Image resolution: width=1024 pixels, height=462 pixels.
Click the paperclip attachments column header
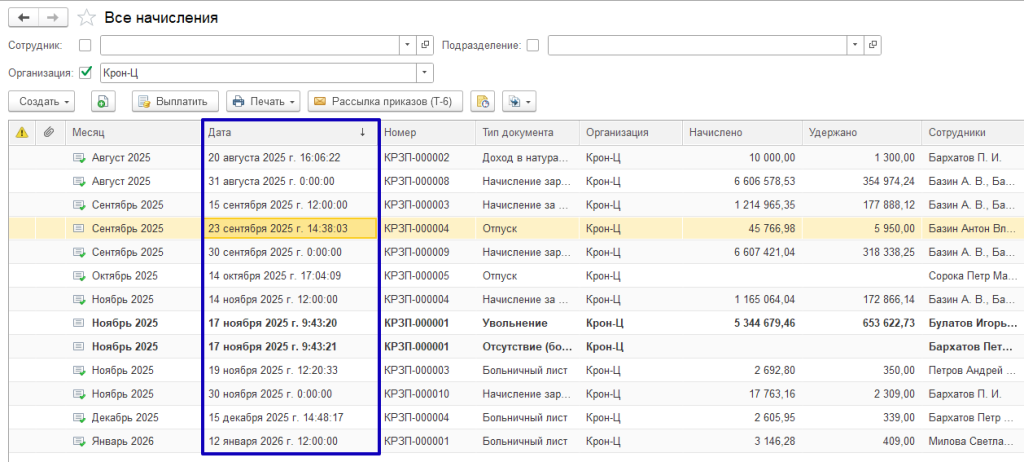(48, 132)
